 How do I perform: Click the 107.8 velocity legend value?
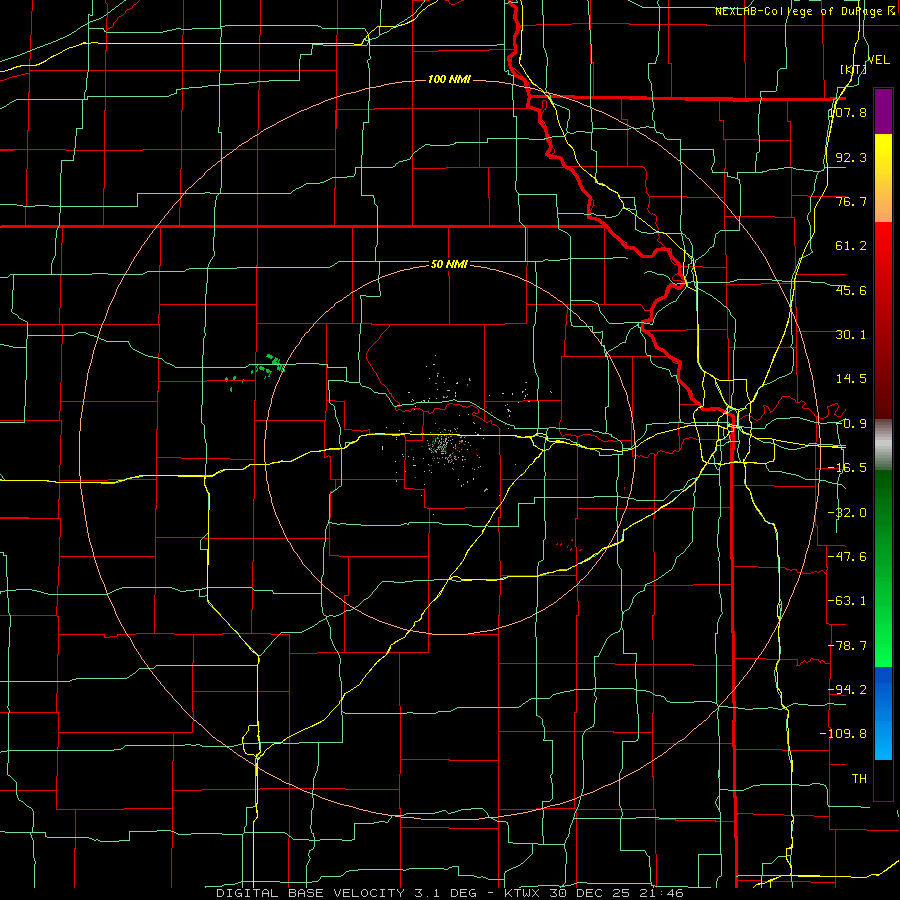click(x=848, y=112)
